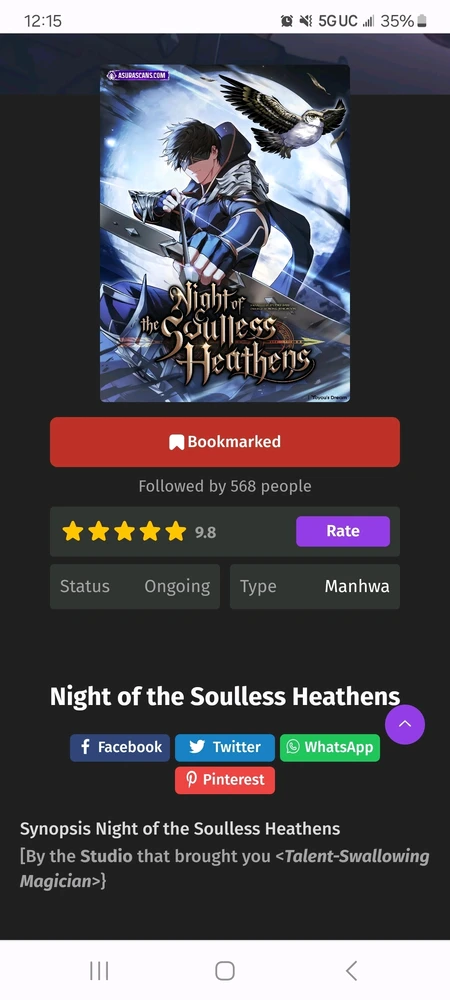Share on Pinterest
This screenshot has width=450, height=1000.
(x=225, y=780)
